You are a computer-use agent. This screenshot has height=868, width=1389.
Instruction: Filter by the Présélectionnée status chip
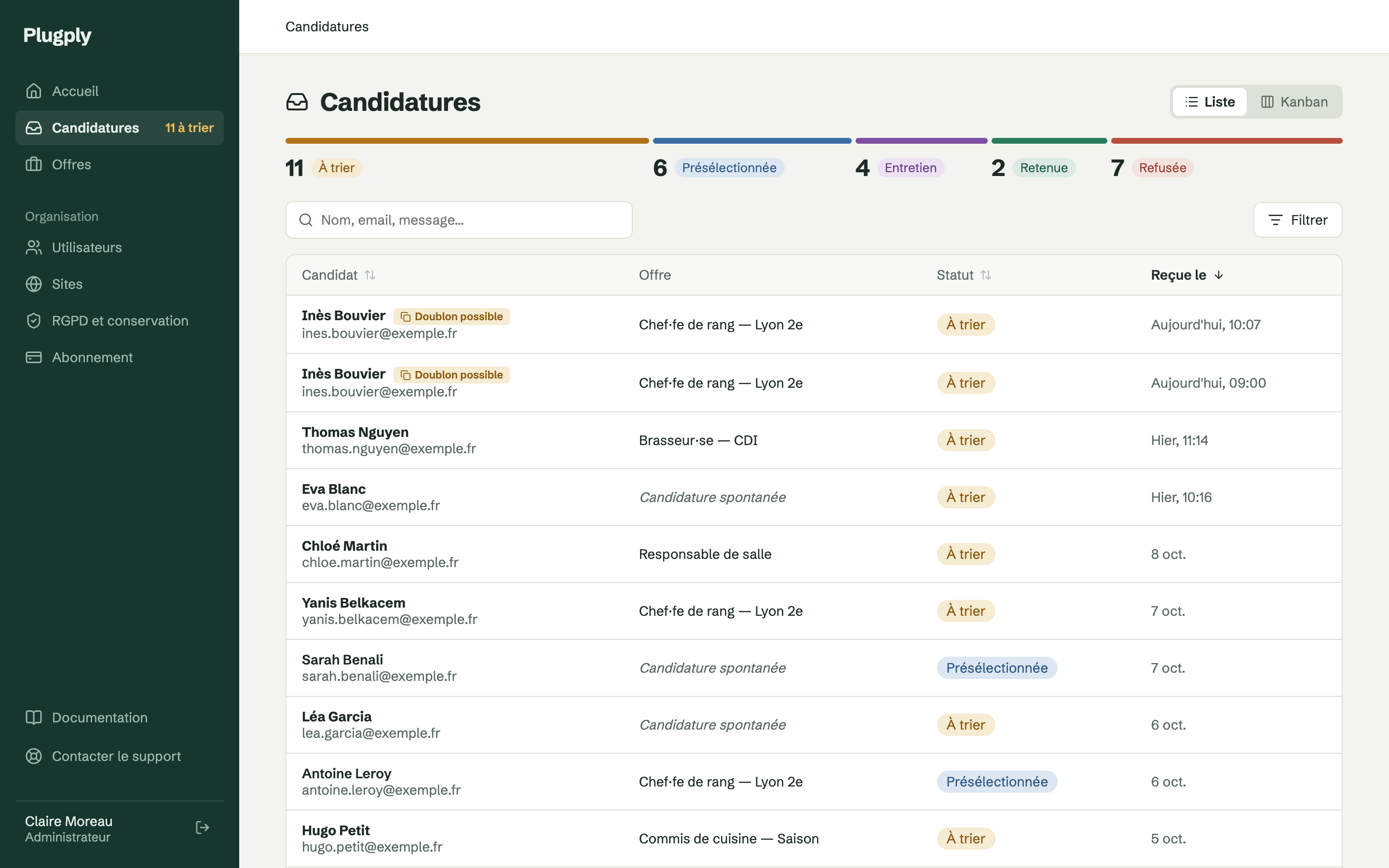(x=729, y=168)
